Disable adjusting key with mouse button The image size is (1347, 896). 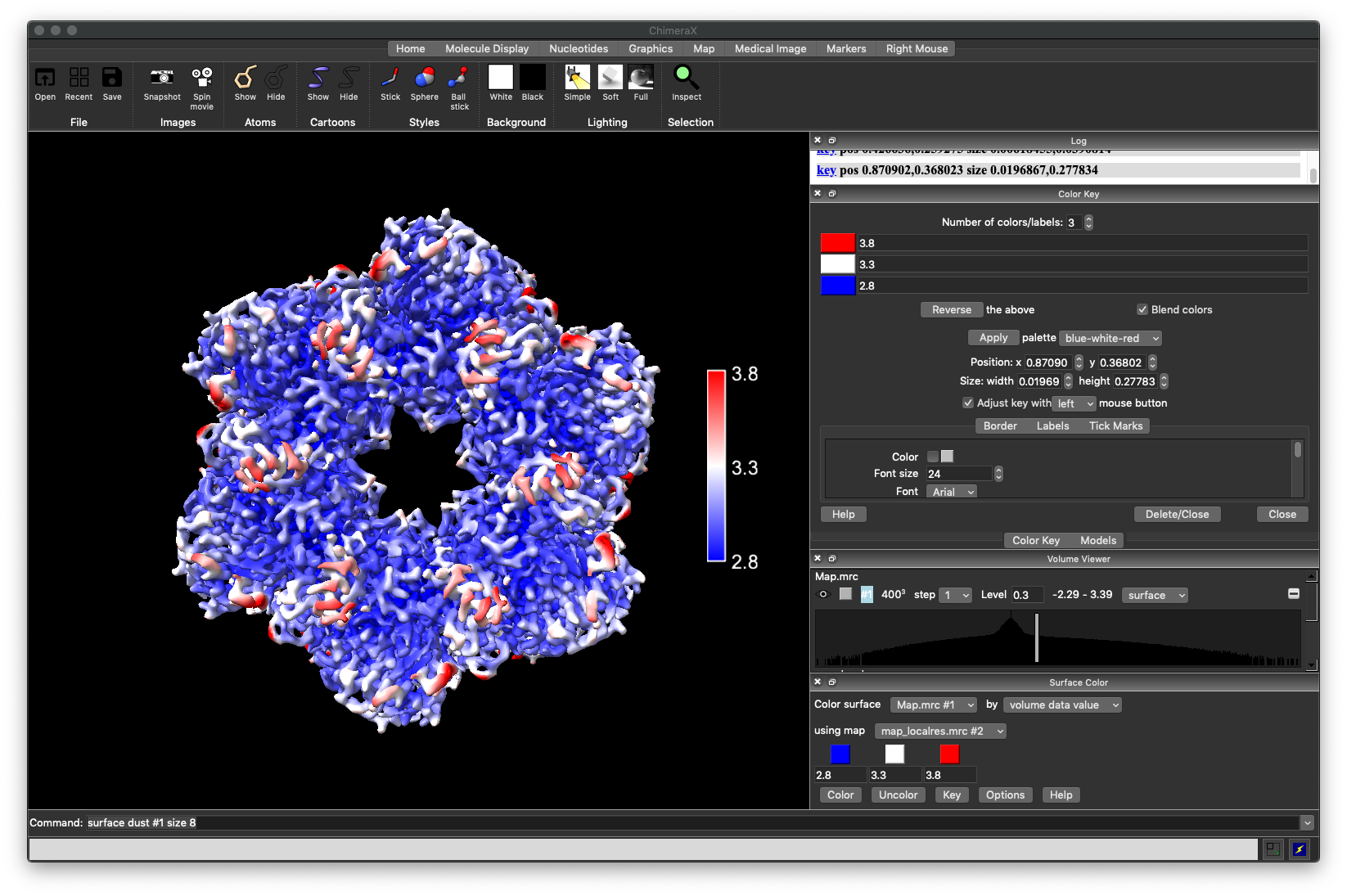click(x=968, y=403)
